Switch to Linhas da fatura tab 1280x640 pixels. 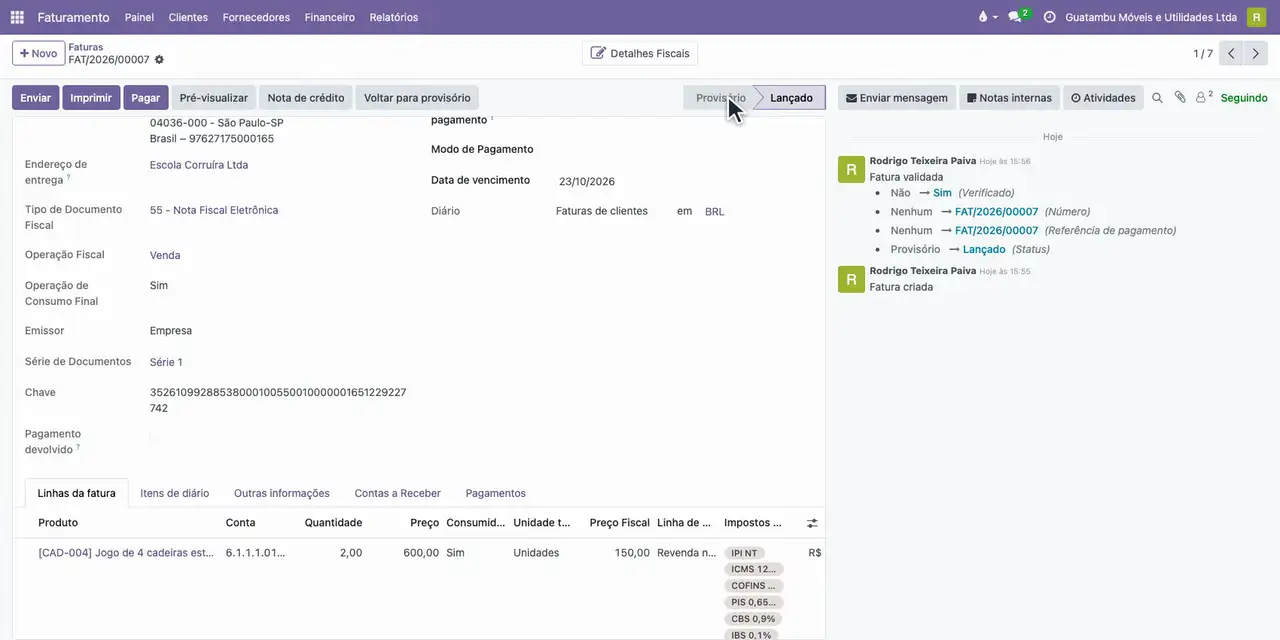coord(76,493)
